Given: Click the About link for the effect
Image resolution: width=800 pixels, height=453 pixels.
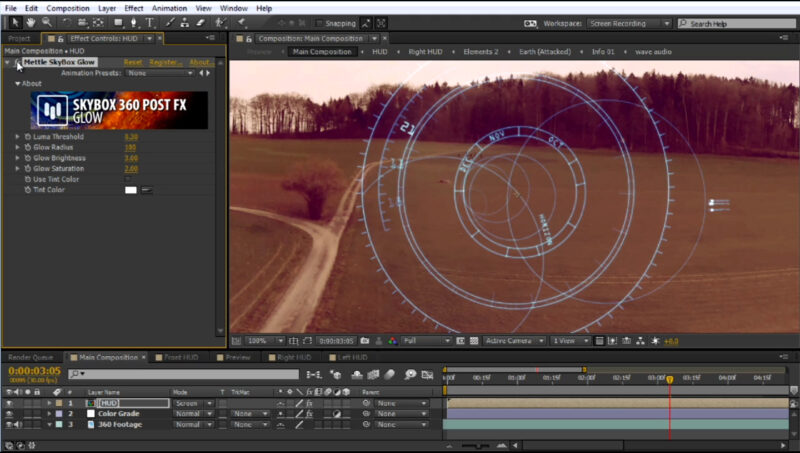Looking at the screenshot, I should point(200,62).
